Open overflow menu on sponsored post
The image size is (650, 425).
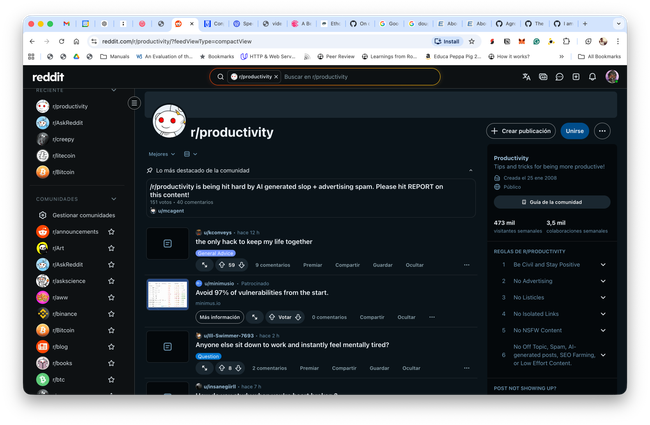coord(466,317)
